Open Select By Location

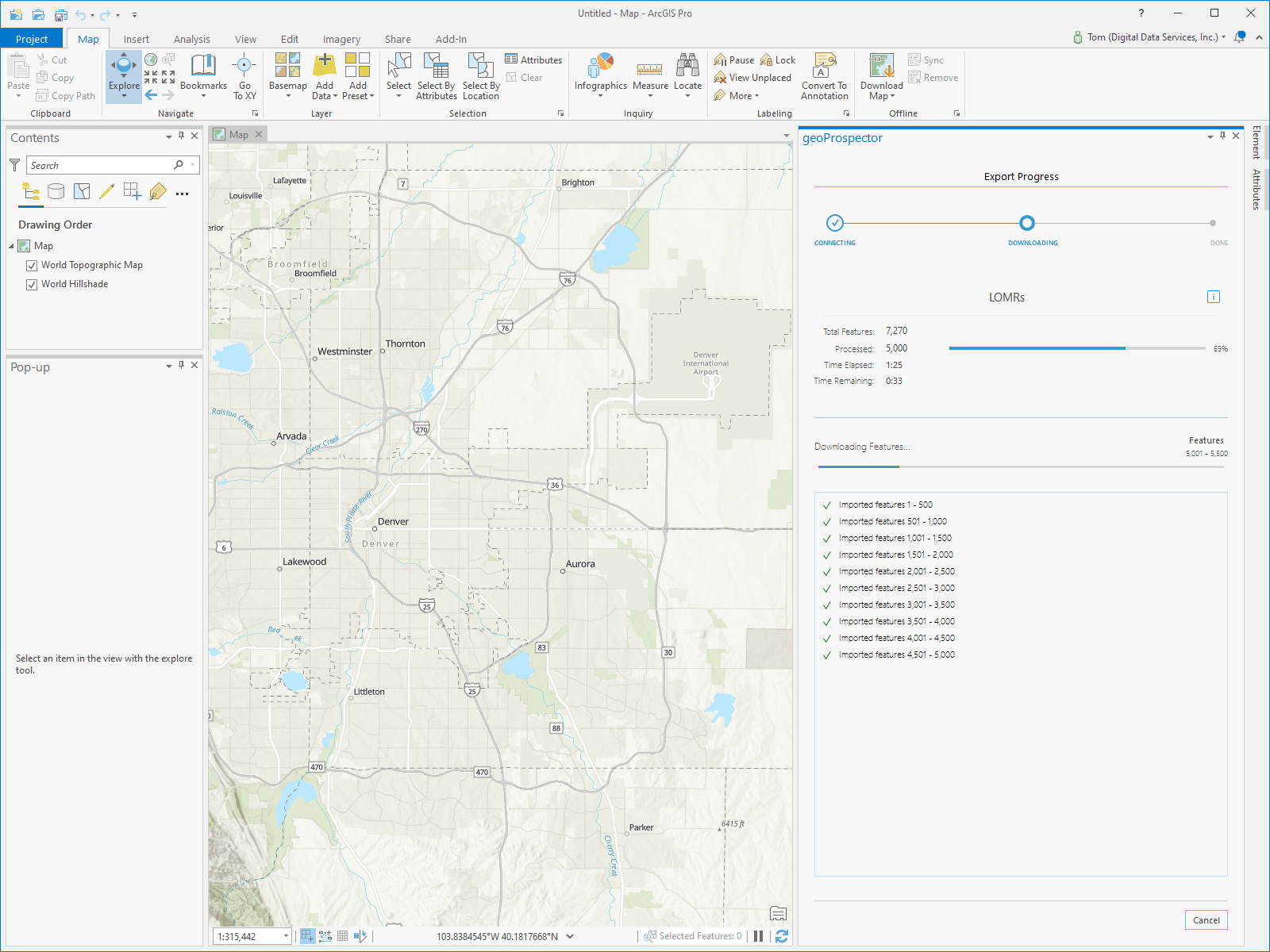tap(481, 77)
